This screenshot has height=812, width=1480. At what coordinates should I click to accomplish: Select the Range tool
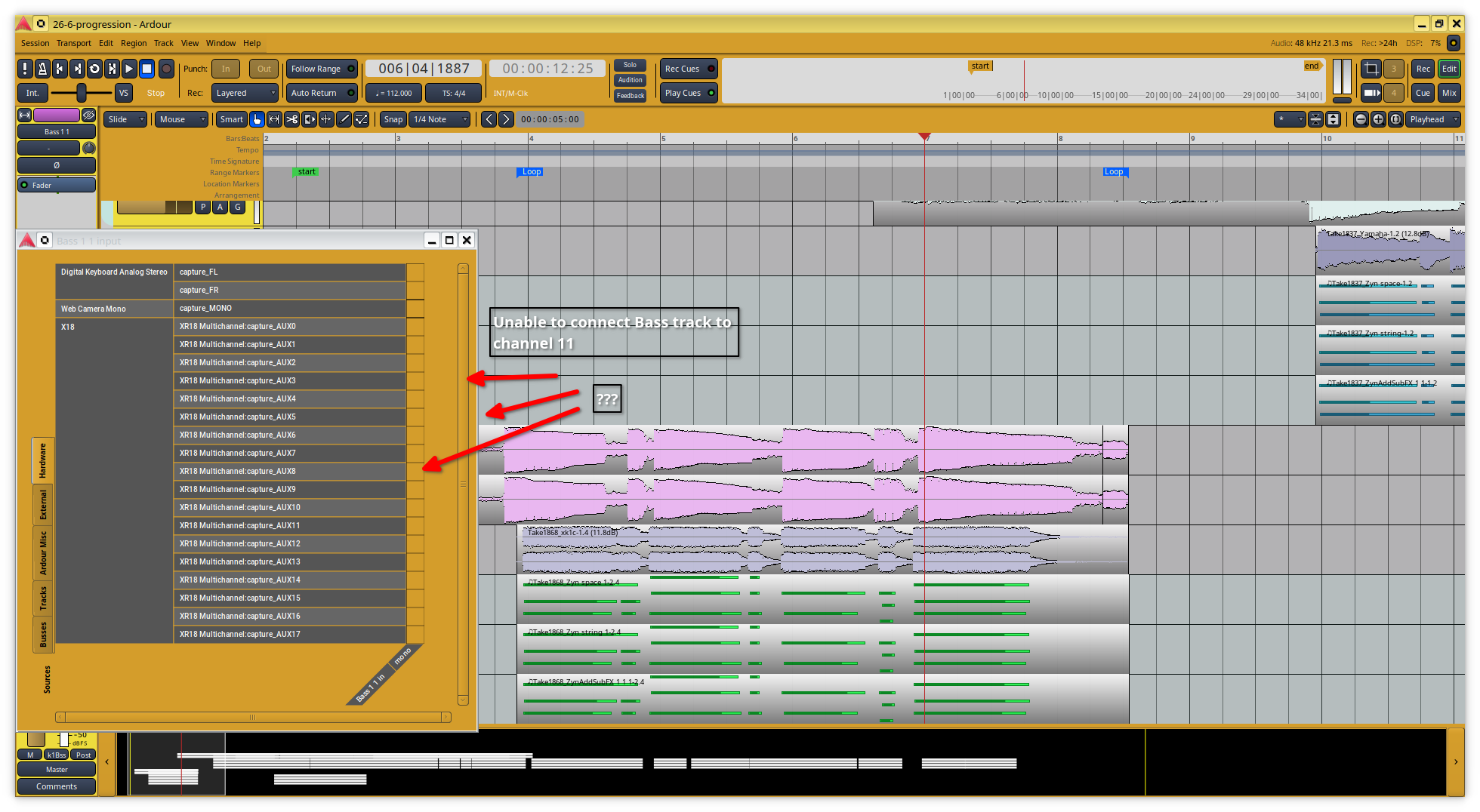pos(274,119)
